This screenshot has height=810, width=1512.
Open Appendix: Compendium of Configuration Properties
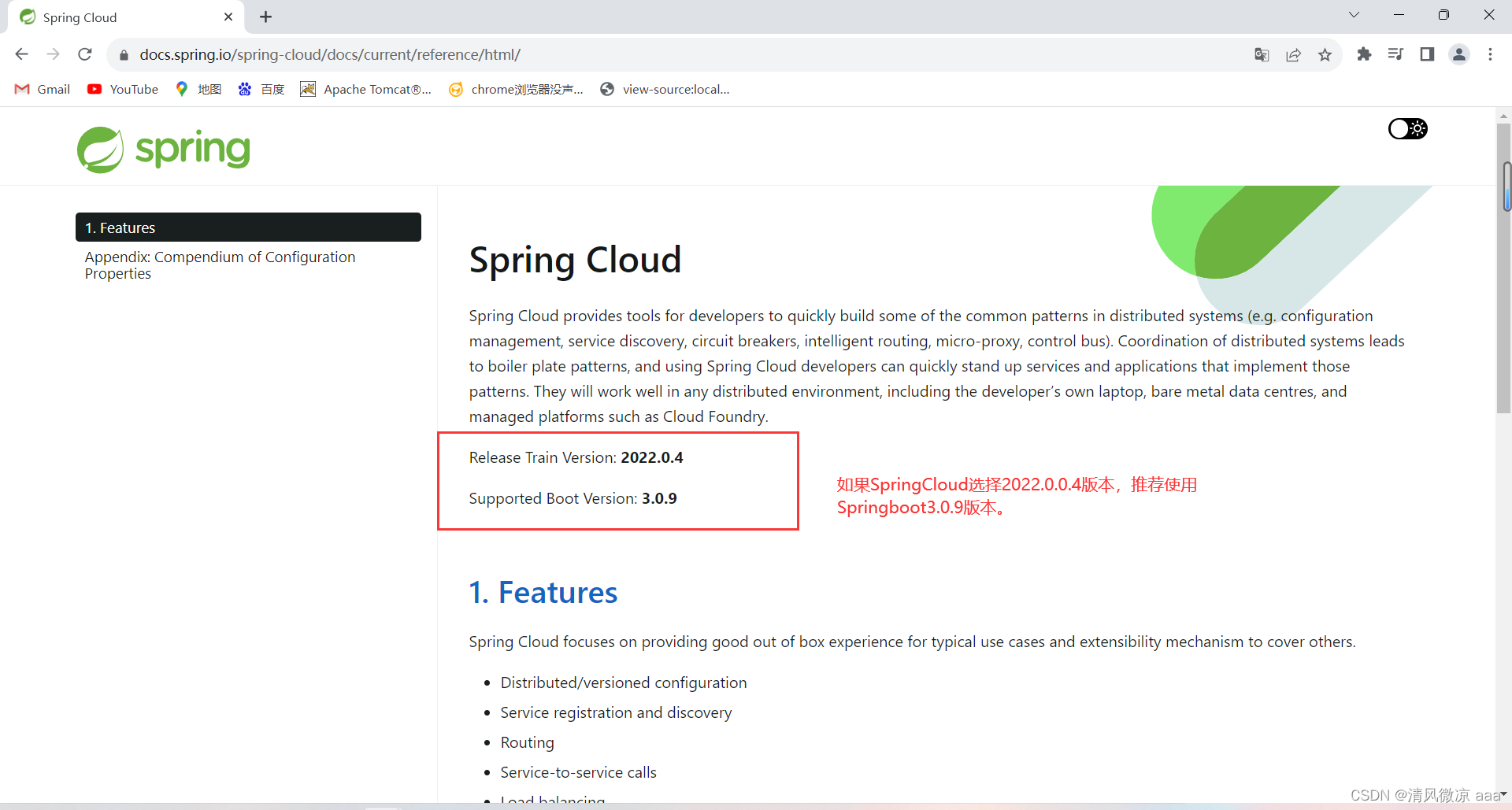pos(220,265)
